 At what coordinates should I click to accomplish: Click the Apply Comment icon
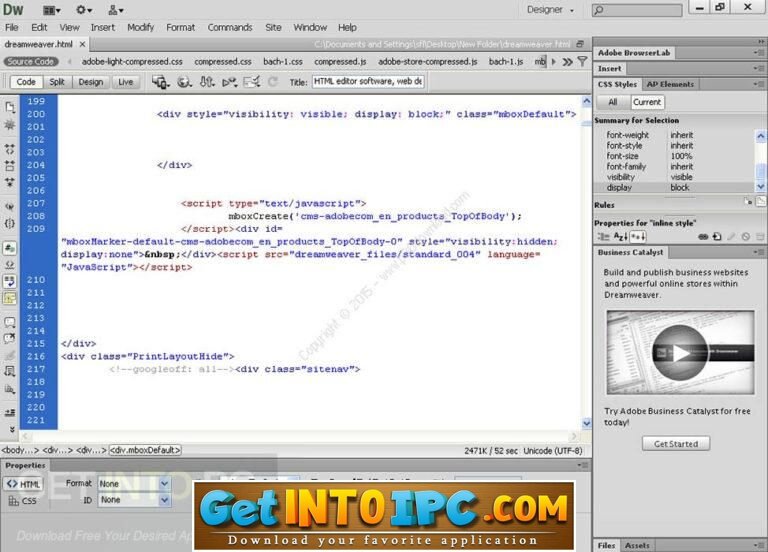(x=9, y=322)
